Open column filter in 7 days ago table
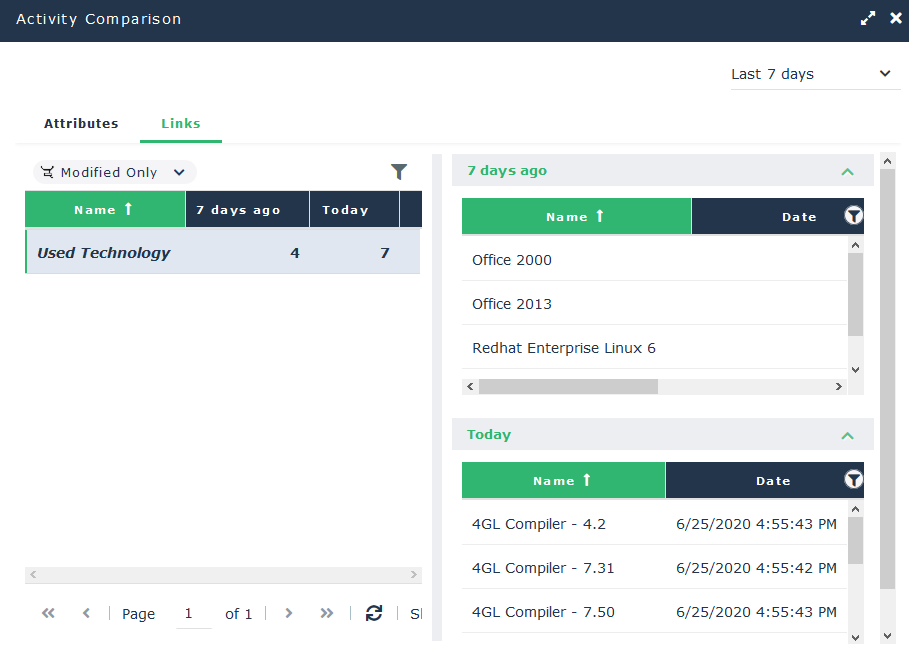 tap(853, 216)
